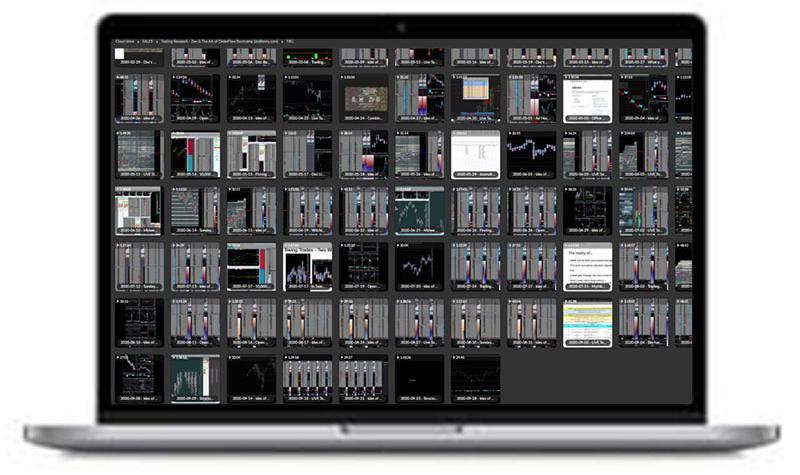The height and width of the screenshot is (475, 800).
Task: Open the 'Swing Trades - Two W' video thumbnail
Action: [307, 267]
